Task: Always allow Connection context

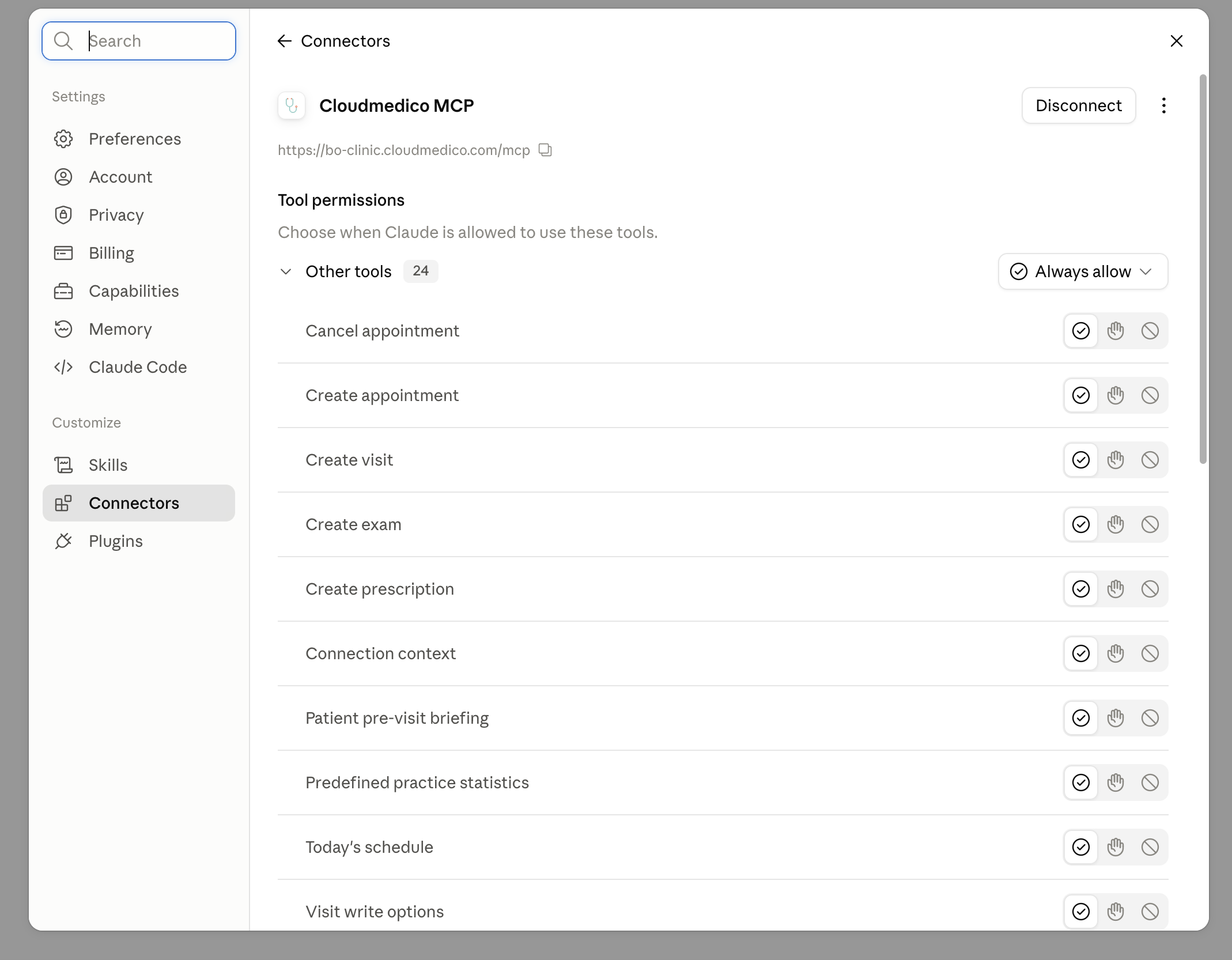Action: coord(1081,653)
